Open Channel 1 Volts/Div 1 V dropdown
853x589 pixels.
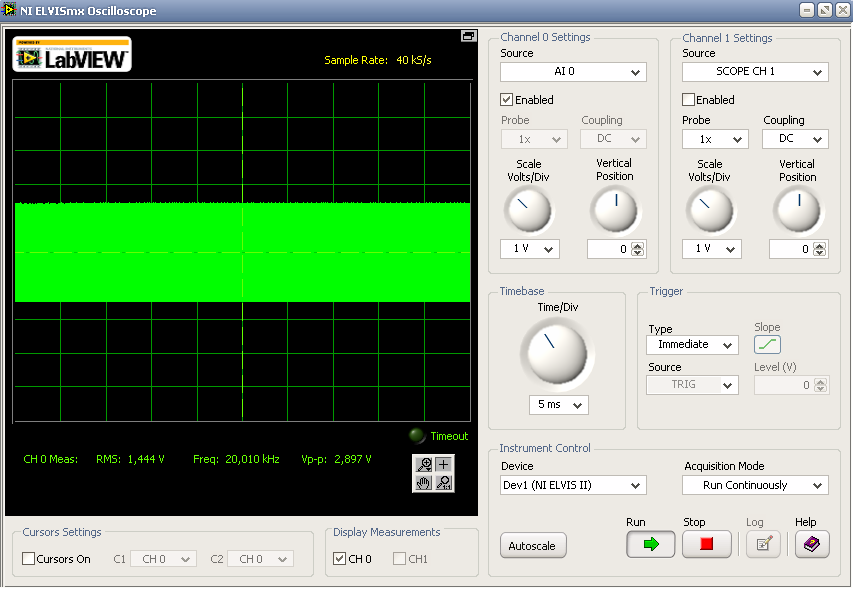pyautogui.click(x=712, y=249)
